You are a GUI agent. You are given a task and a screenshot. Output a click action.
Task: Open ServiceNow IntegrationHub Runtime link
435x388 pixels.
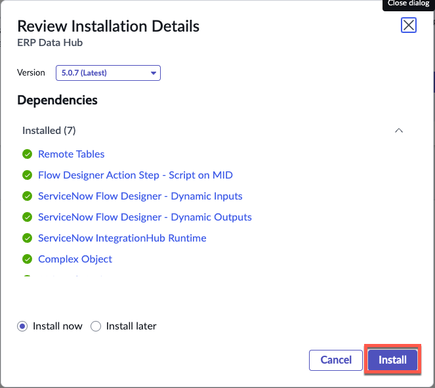(122, 238)
